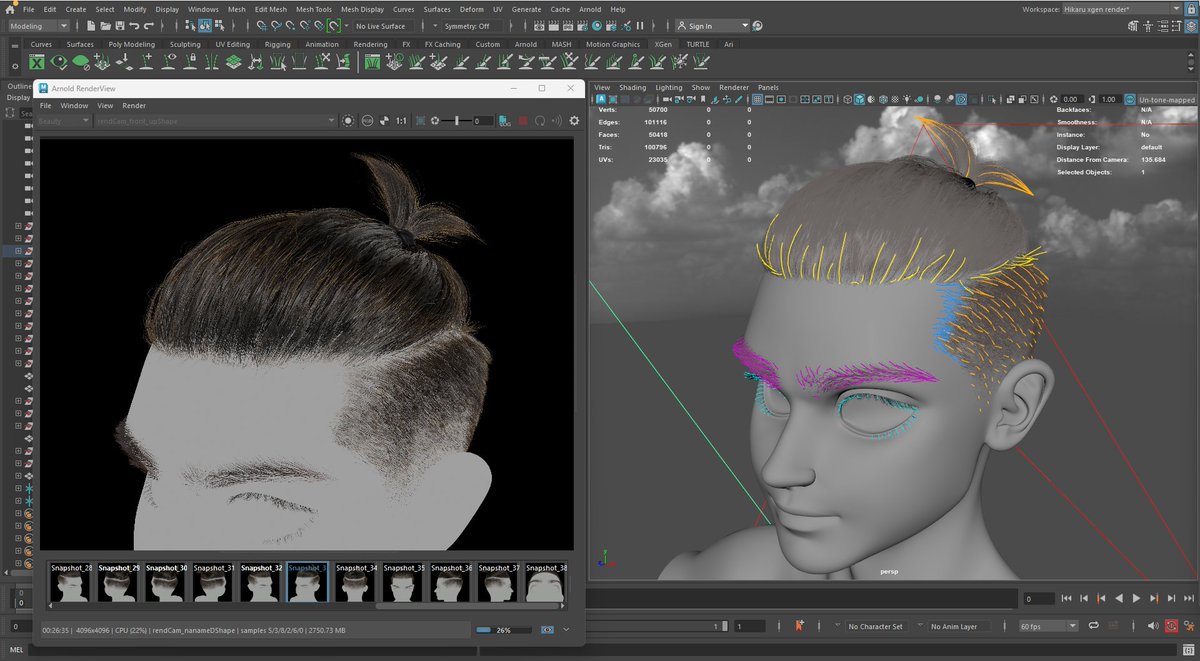The height and width of the screenshot is (661, 1200).
Task: Toggle the viewport grid display icon
Action: pyautogui.click(x=758, y=100)
